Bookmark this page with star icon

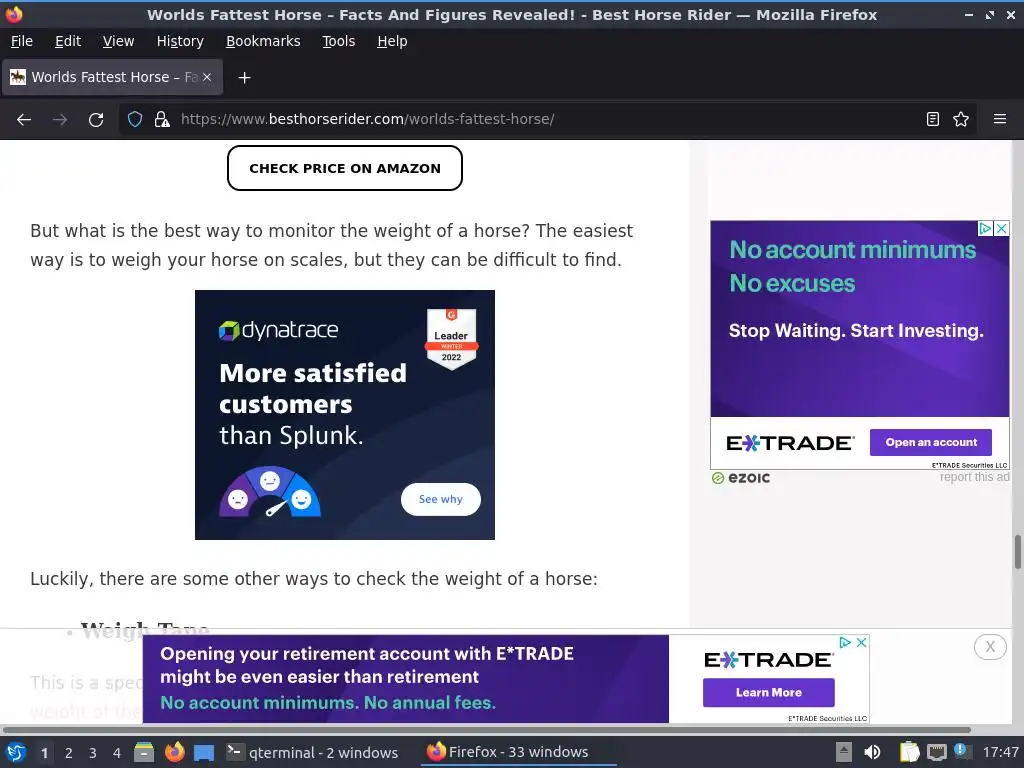[x=961, y=120]
